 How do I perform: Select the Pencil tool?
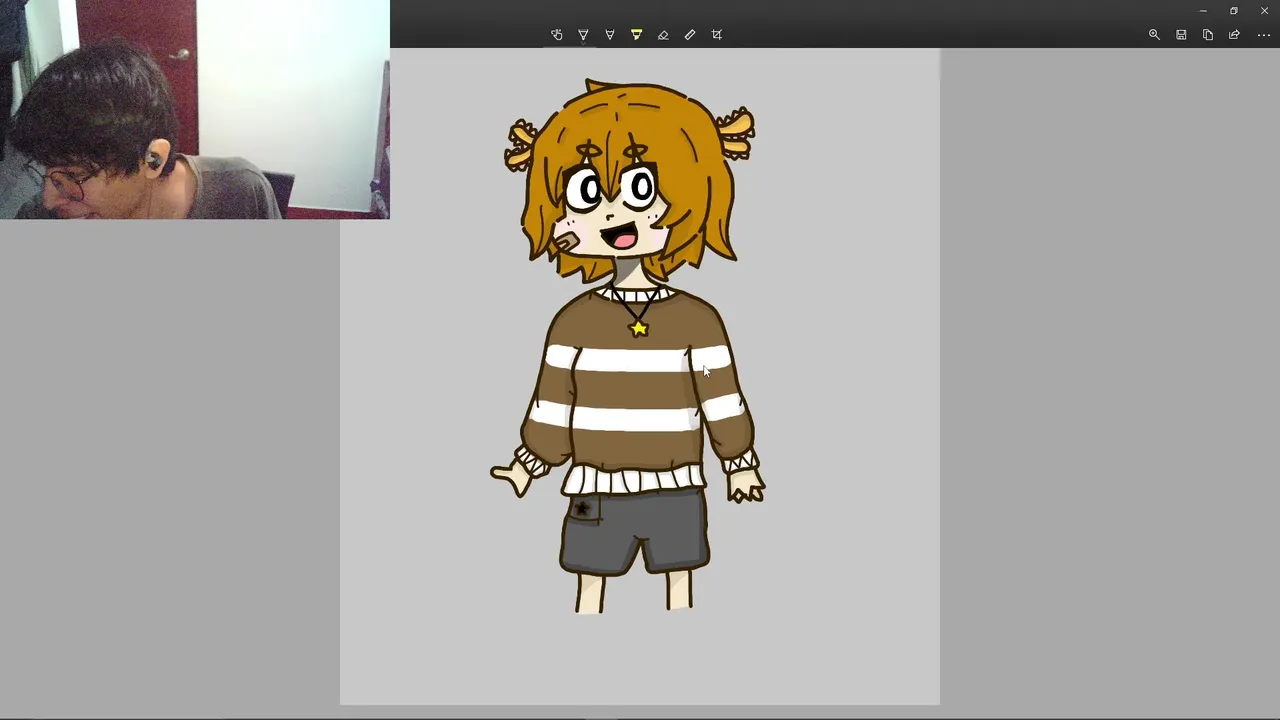(x=610, y=35)
